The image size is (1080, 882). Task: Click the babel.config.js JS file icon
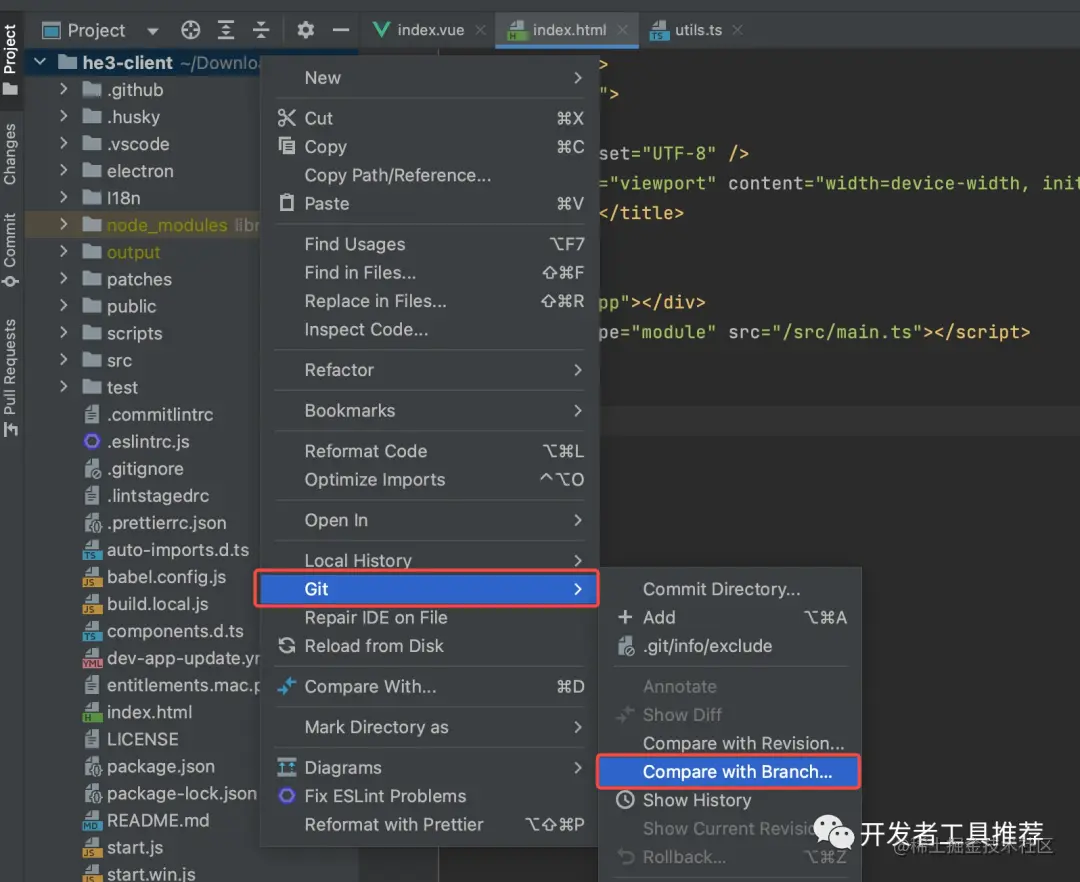point(92,577)
